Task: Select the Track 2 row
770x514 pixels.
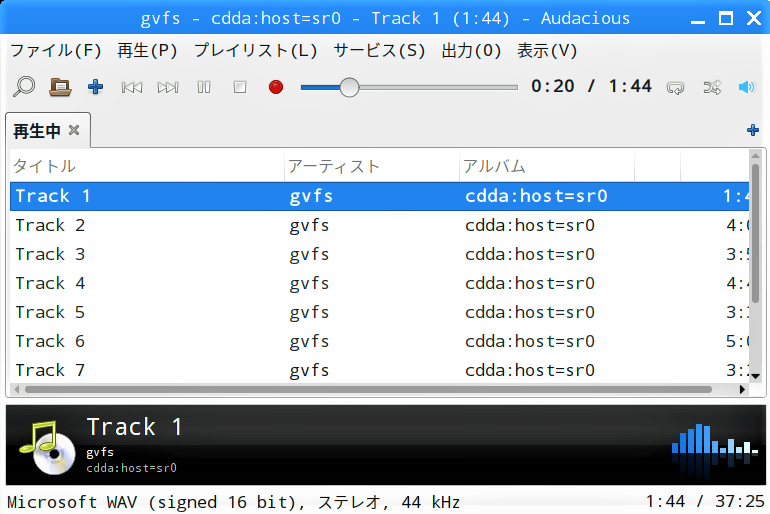Action: tap(379, 225)
